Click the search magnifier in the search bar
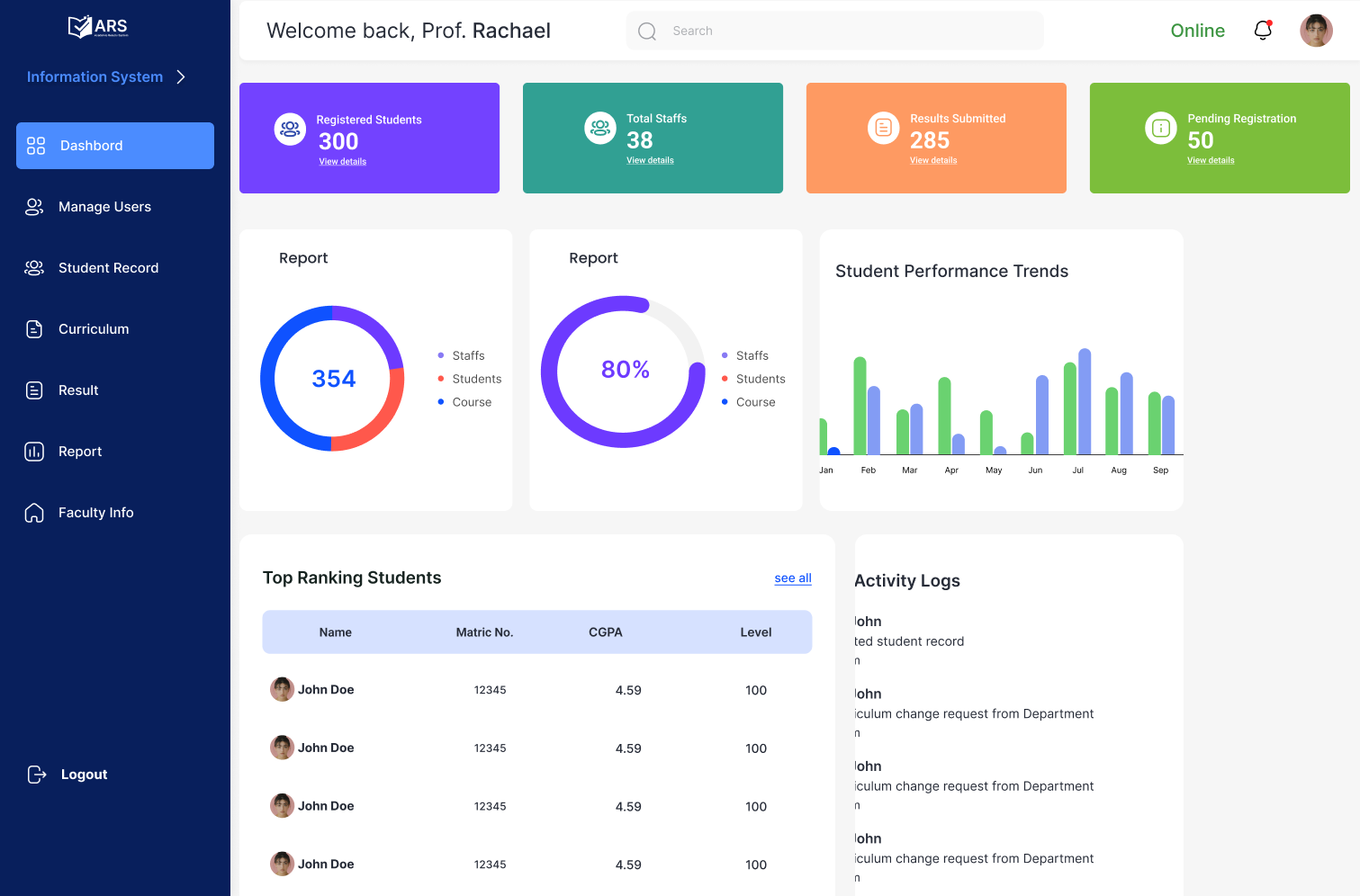 [646, 31]
